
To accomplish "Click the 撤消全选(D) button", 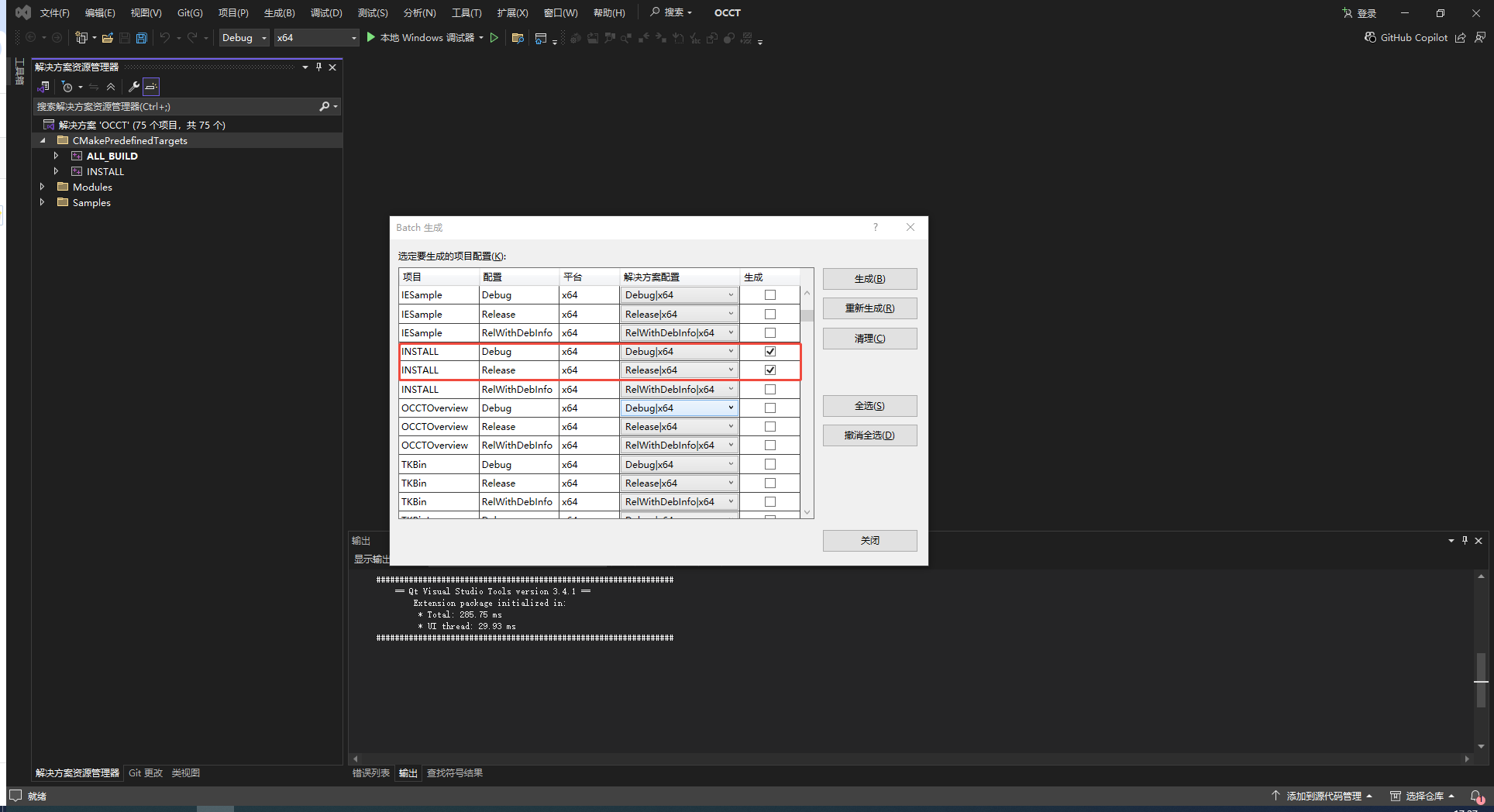I will pos(869,435).
